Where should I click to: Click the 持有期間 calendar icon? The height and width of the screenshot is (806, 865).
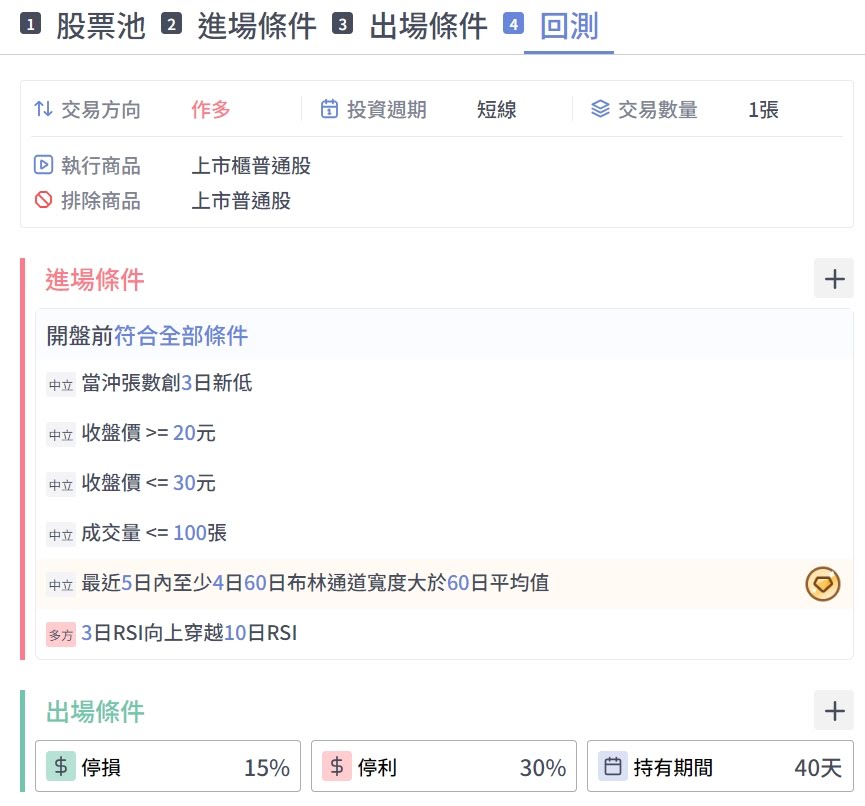[x=613, y=767]
